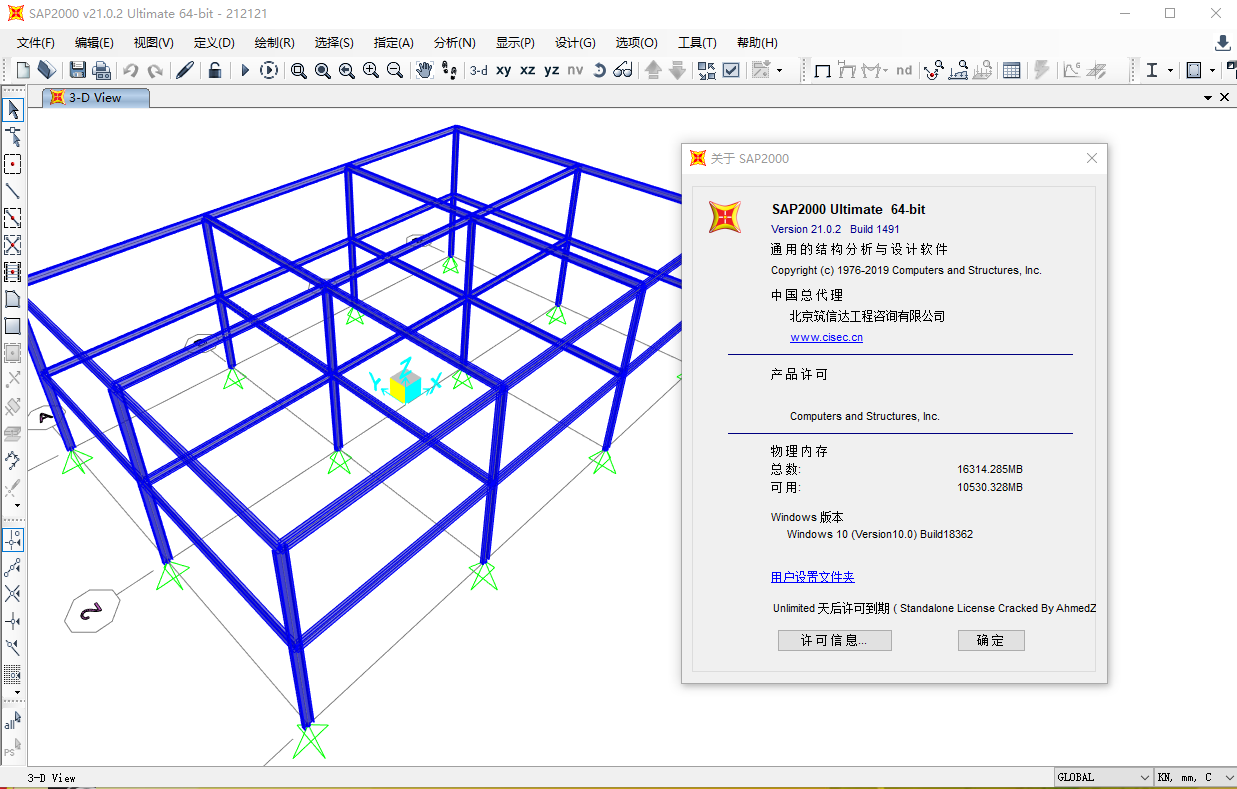Set view to the yz plane
Viewport: 1237px width, 789px height.
pyautogui.click(x=552, y=70)
